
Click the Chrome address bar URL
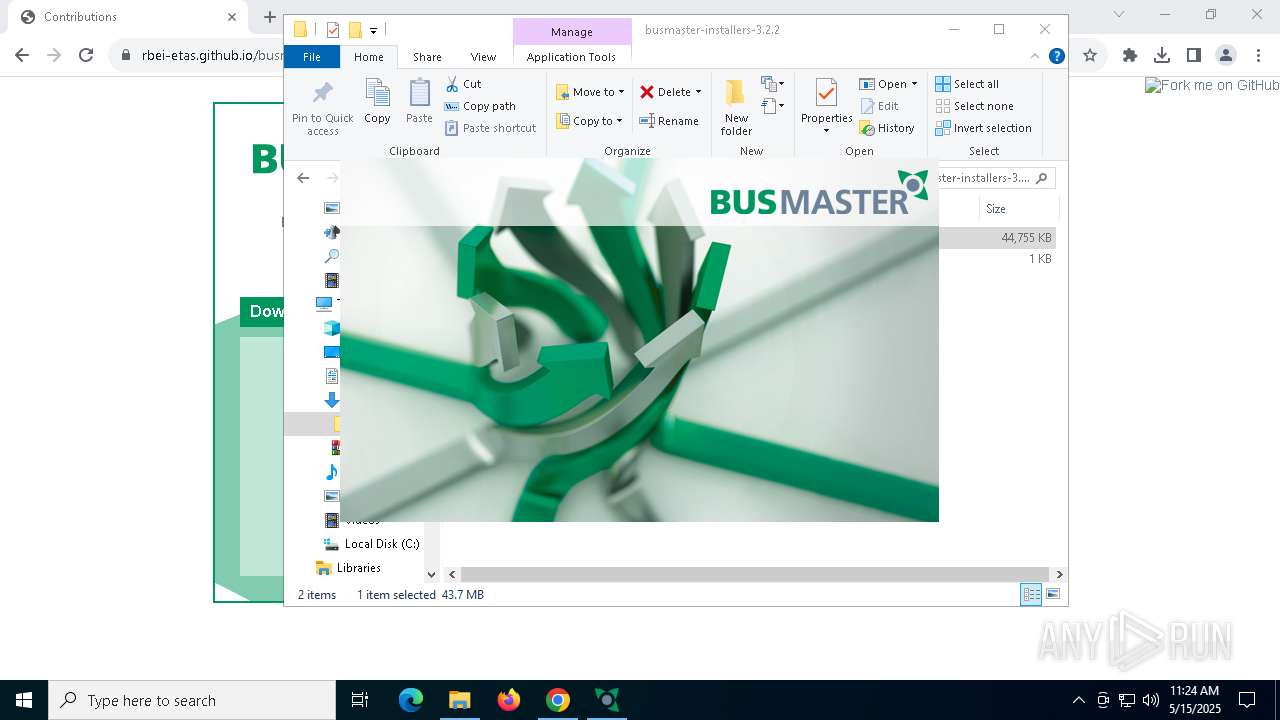tap(213, 56)
